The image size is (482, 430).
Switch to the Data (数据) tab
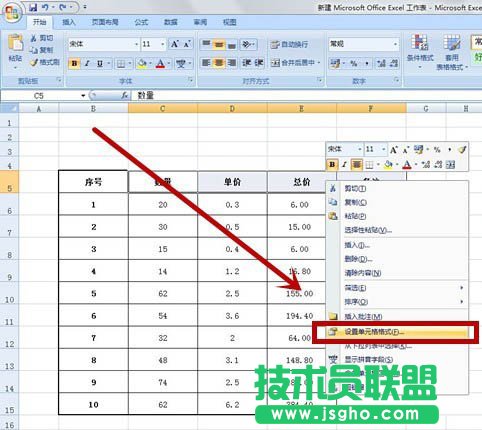tap(171, 22)
